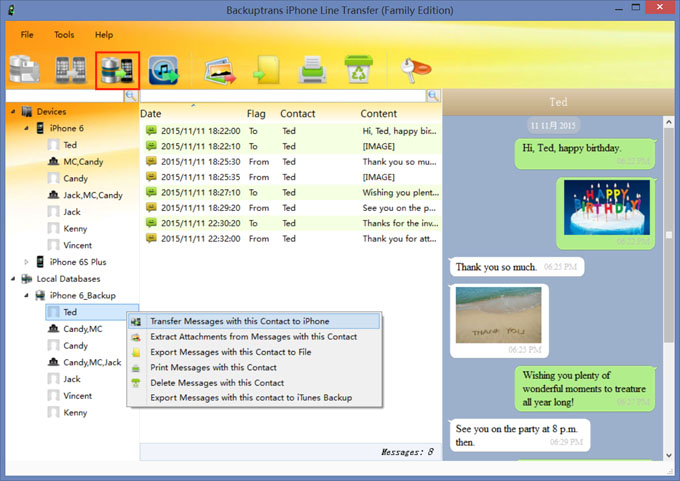Choose Delete Messages with this Contact

click(x=254, y=383)
